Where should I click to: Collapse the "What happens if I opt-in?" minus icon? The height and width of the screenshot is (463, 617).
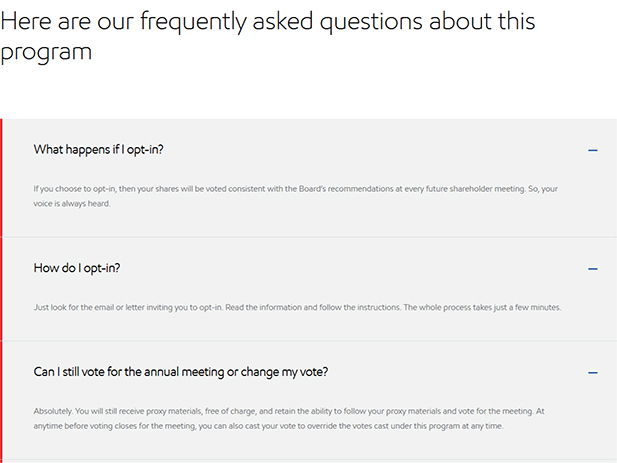coord(592,150)
